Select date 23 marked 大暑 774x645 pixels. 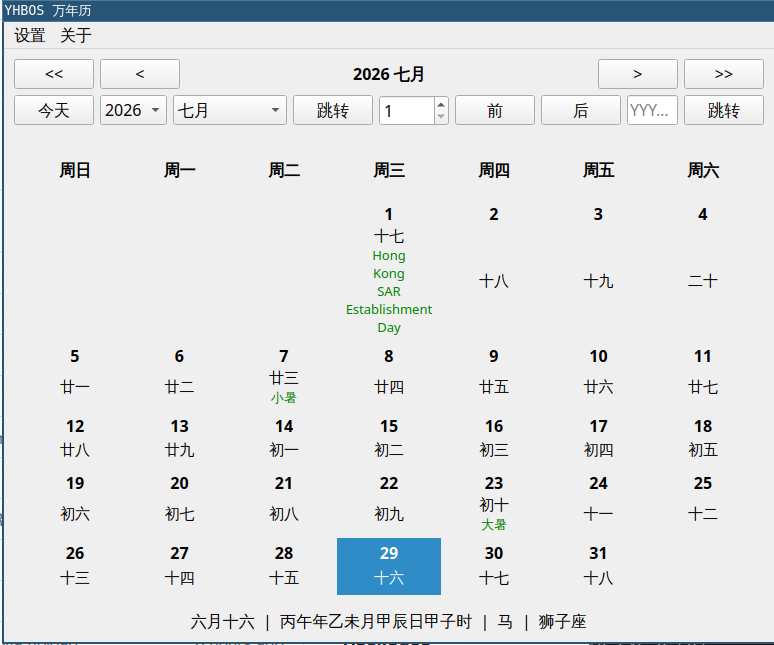(494, 503)
